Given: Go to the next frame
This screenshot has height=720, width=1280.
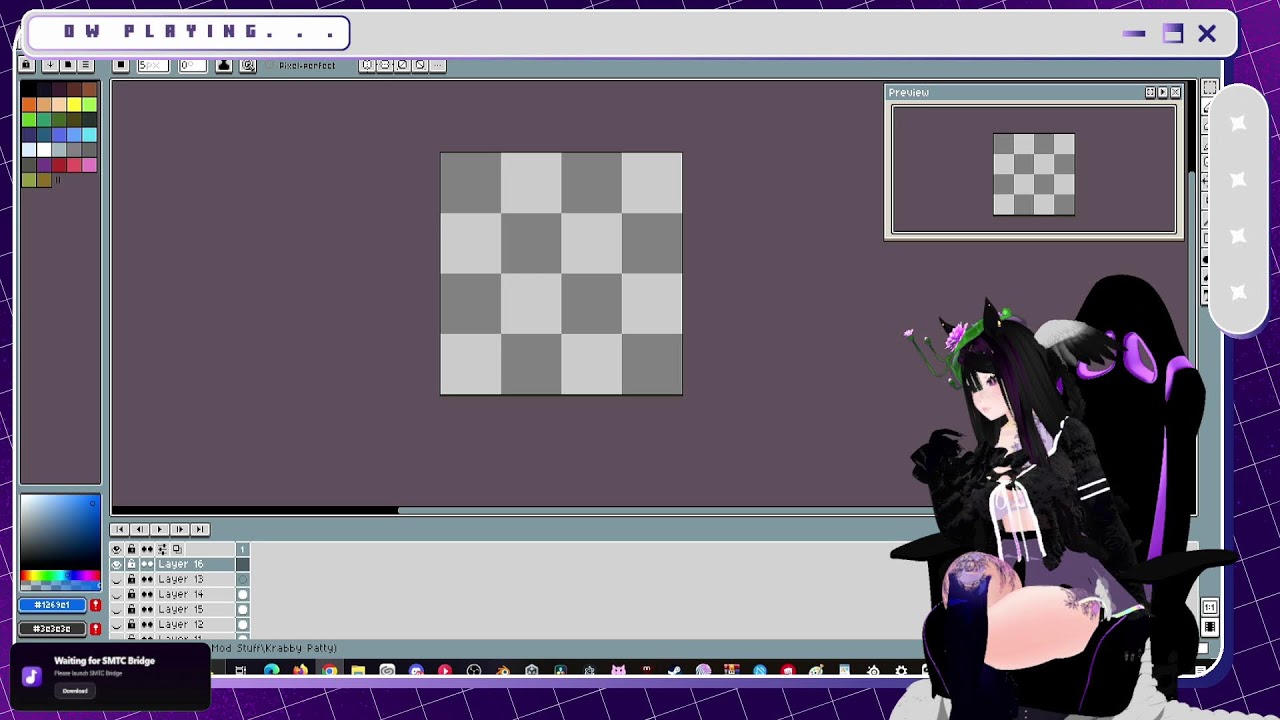Looking at the screenshot, I should tap(179, 529).
